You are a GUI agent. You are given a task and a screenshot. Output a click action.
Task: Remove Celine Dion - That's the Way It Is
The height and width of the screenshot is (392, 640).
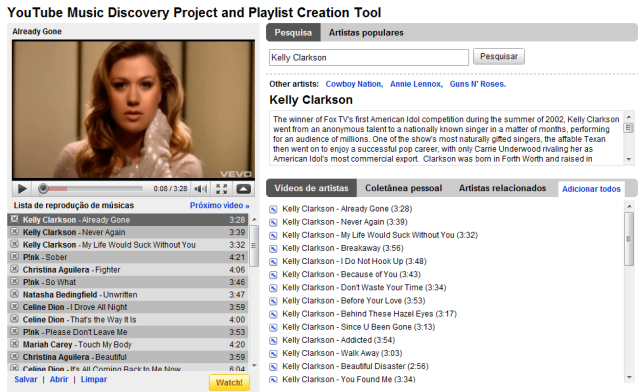coord(14,319)
